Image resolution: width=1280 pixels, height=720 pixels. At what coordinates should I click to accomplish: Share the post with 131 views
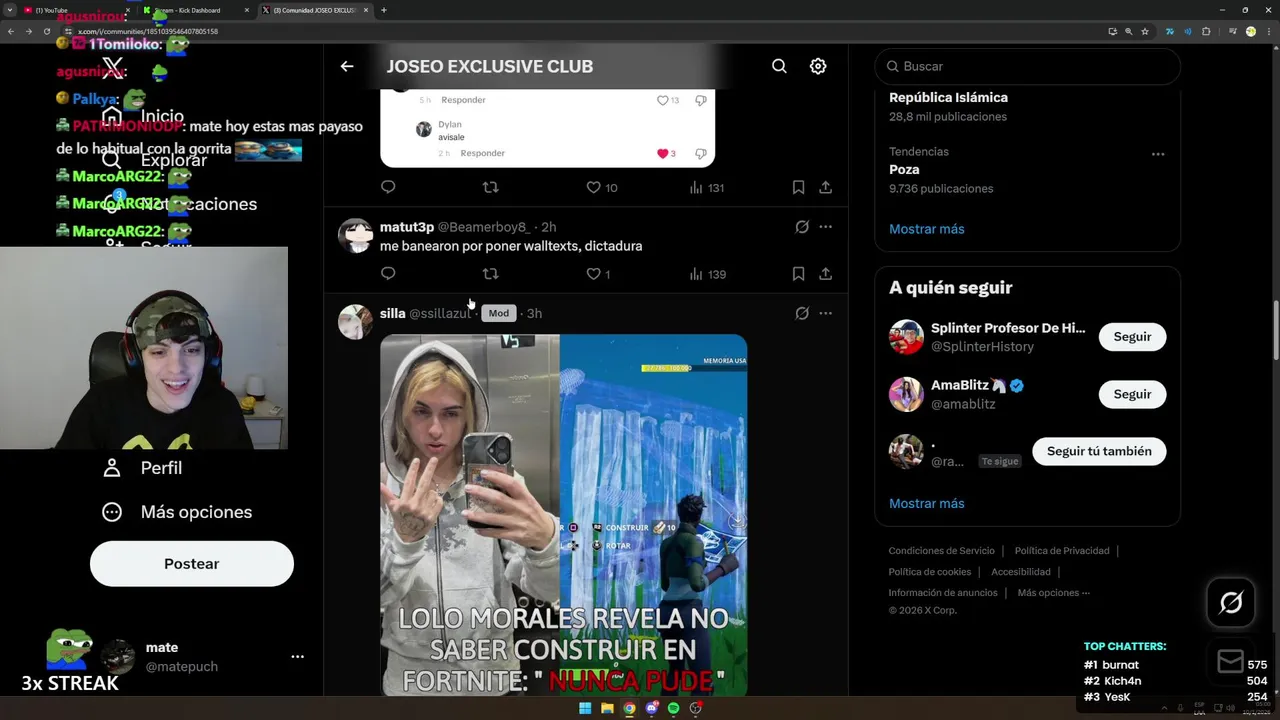point(826,187)
